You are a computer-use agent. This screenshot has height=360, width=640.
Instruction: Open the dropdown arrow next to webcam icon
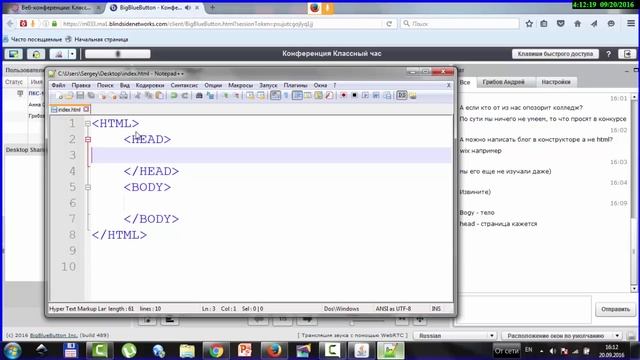coord(72,54)
